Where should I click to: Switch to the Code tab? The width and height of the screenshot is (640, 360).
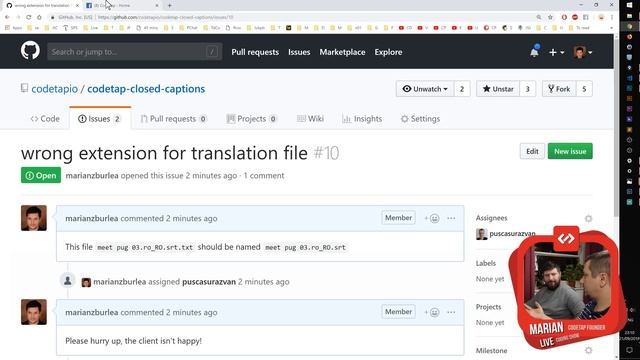pos(45,119)
